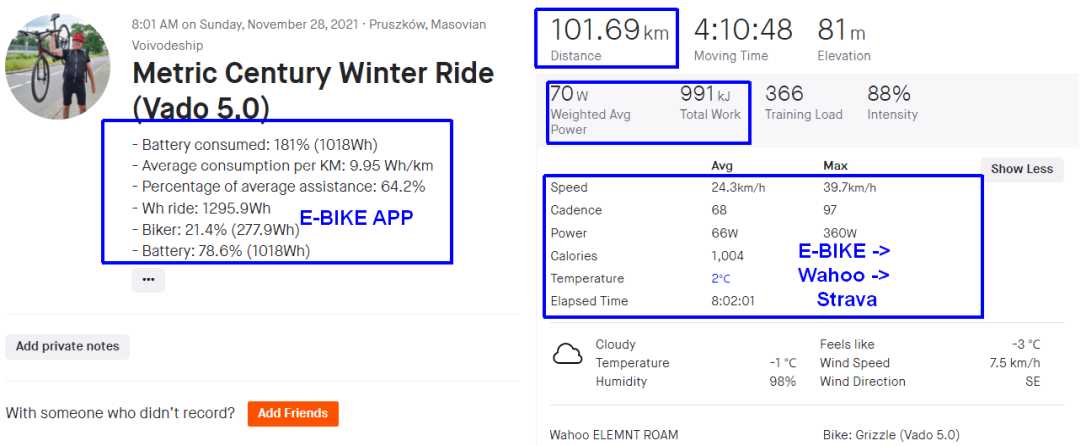Image resolution: width=1080 pixels, height=446 pixels.
Task: Expand description with the three-dots button
Action: 148,279
